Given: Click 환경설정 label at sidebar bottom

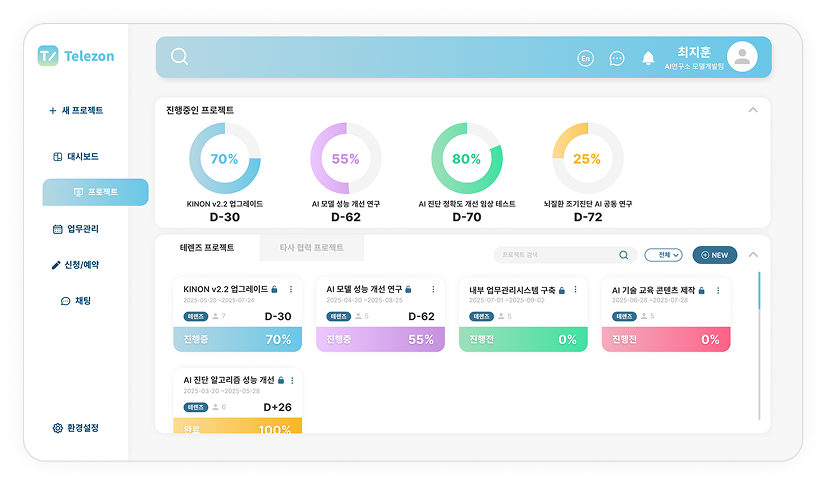Looking at the screenshot, I should (83, 428).
